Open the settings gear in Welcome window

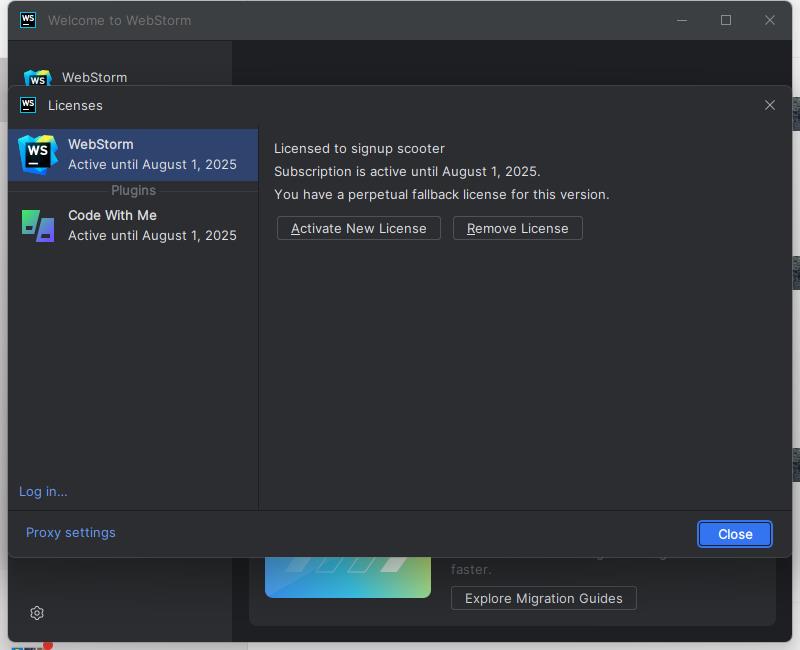[x=37, y=613]
